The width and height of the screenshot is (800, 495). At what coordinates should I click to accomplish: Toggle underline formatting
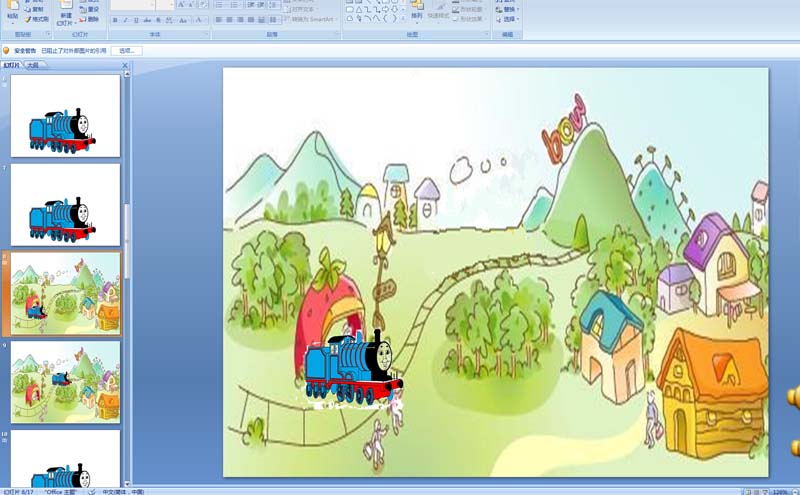136,20
